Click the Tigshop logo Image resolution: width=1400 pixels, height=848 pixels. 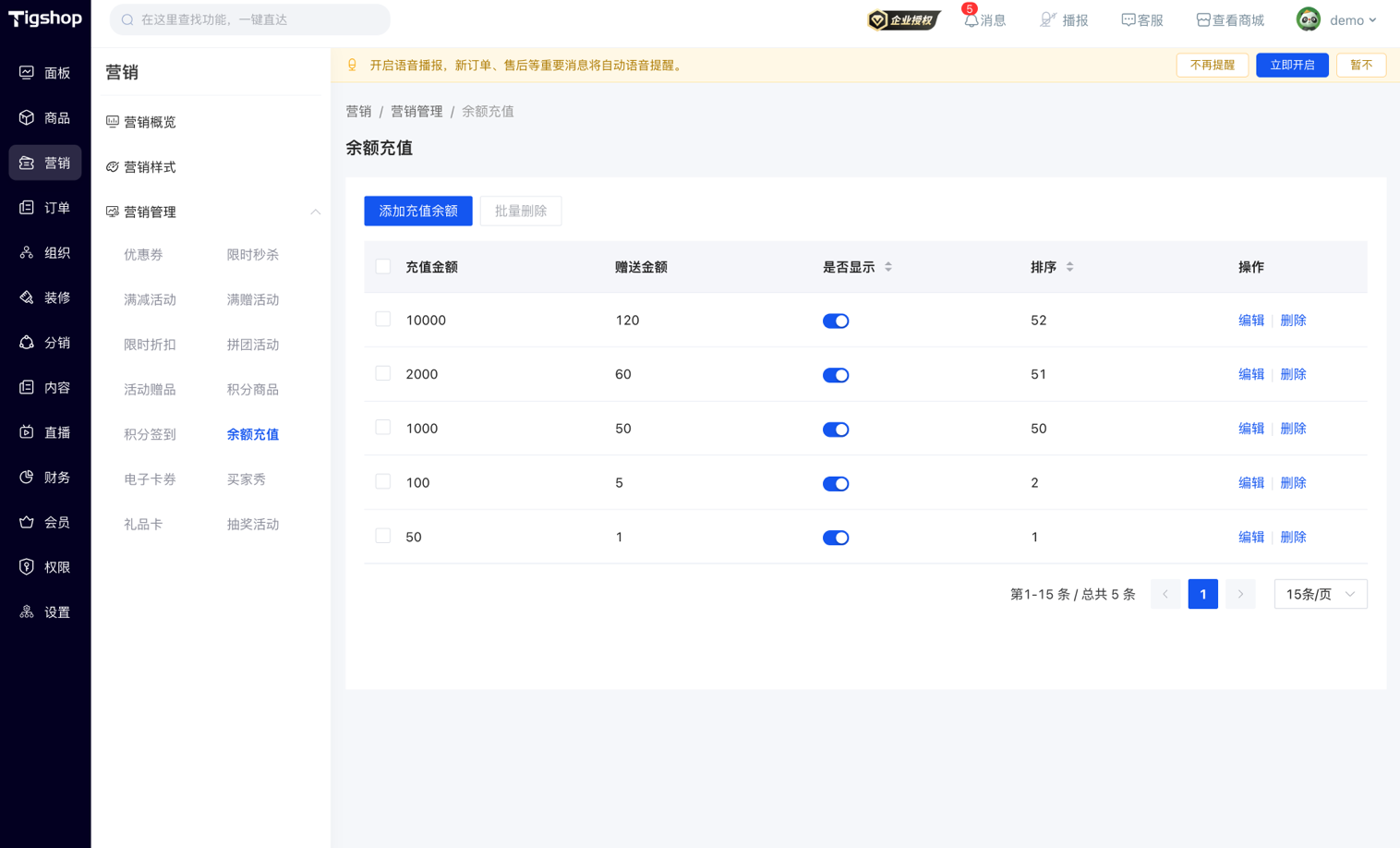45,18
